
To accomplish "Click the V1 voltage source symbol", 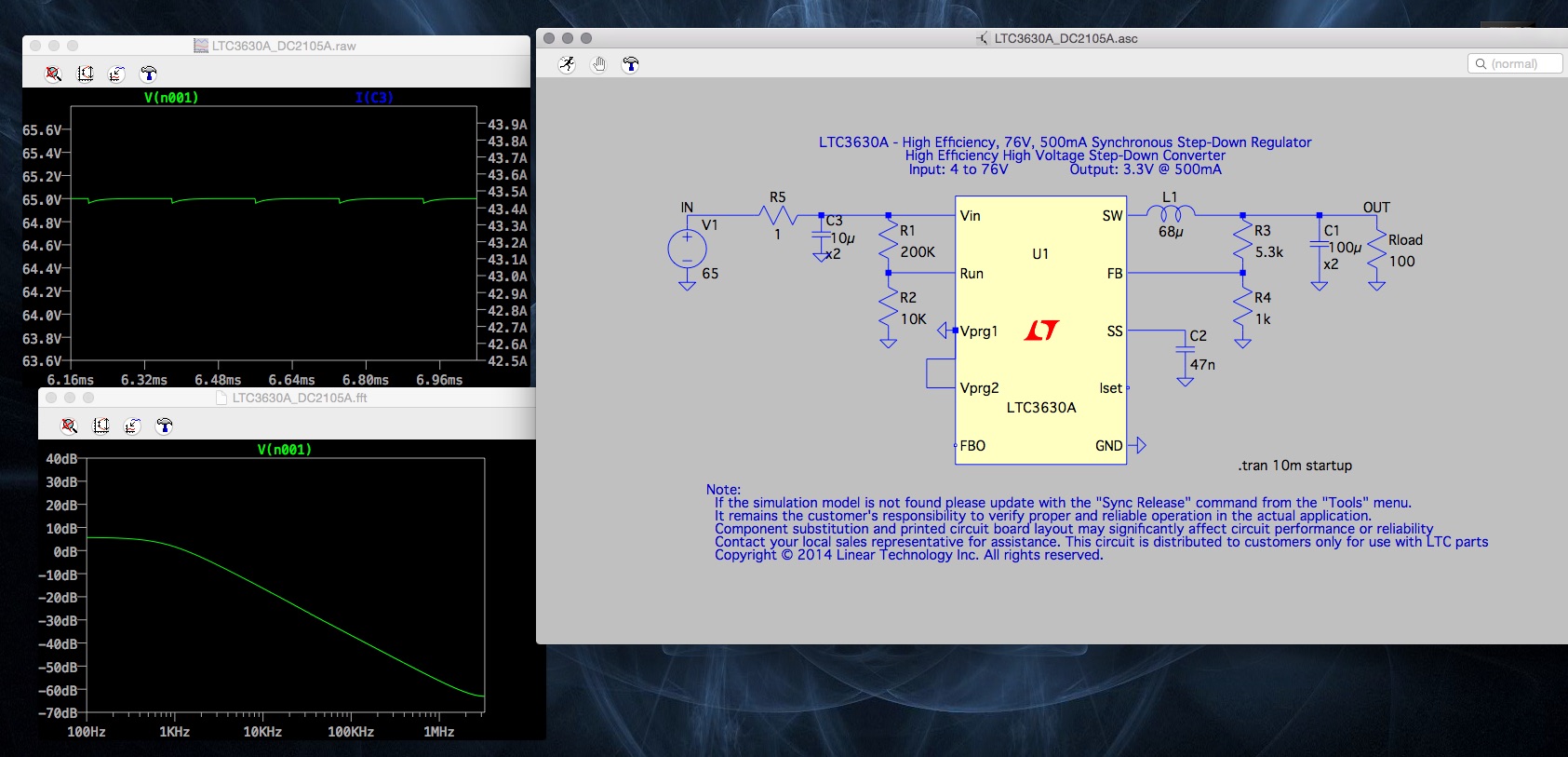I will [687, 249].
